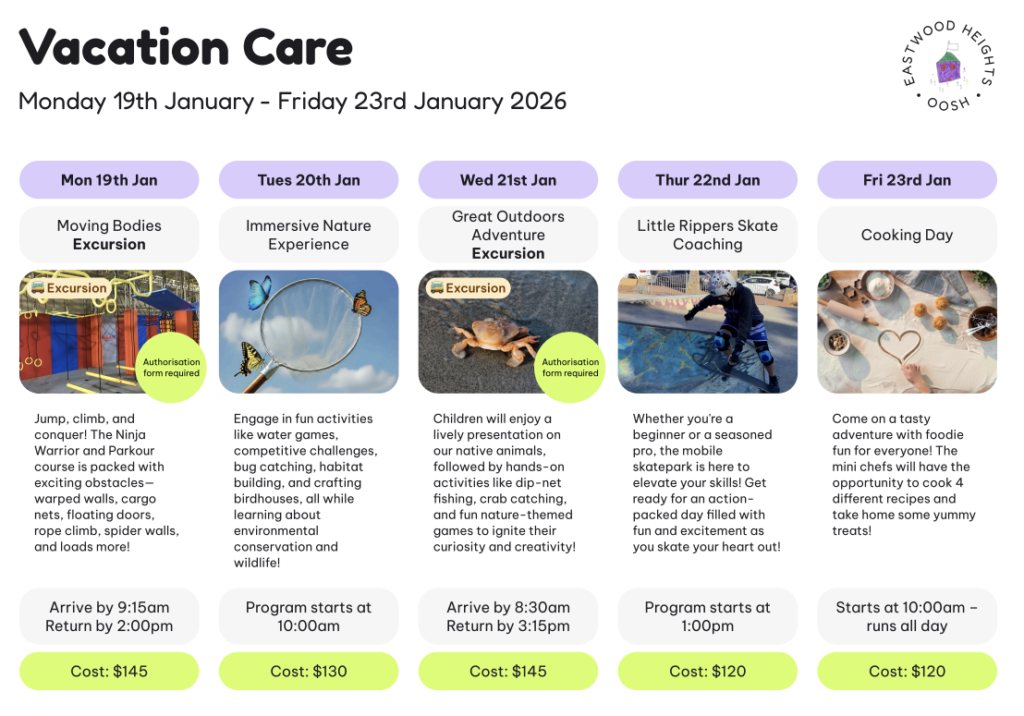Image resolution: width=1024 pixels, height=716 pixels.
Task: Click the Program starts at 1:00pm box
Action: tap(707, 616)
